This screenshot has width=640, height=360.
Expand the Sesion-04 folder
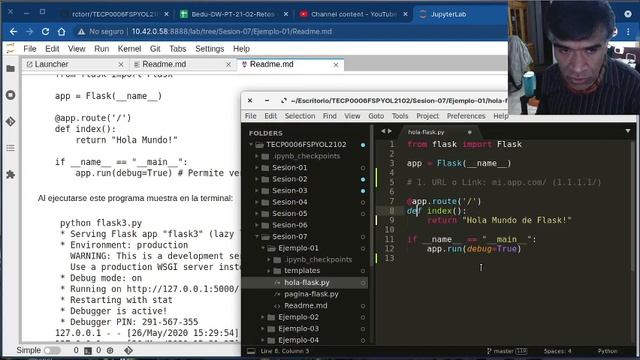point(257,202)
